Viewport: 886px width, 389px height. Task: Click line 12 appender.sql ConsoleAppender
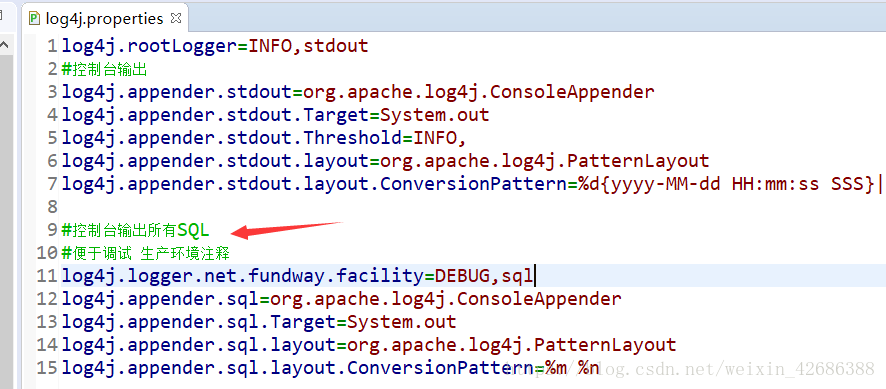pos(341,299)
